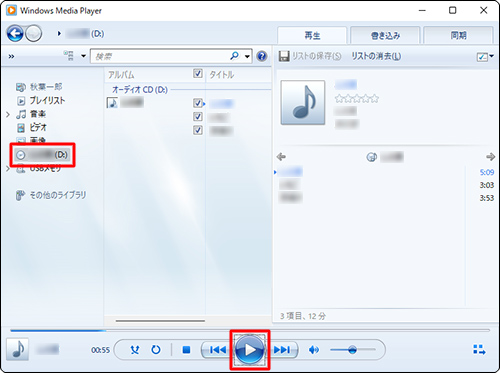
Task: Click リストの消去(L)
Action: (x=376, y=56)
